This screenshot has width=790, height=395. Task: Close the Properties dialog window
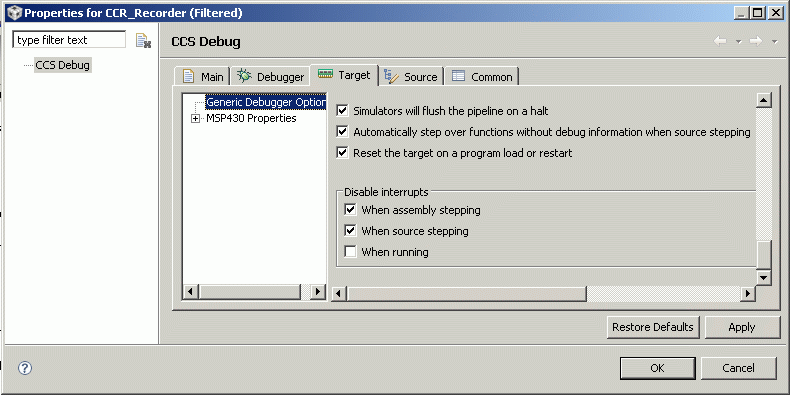(775, 13)
